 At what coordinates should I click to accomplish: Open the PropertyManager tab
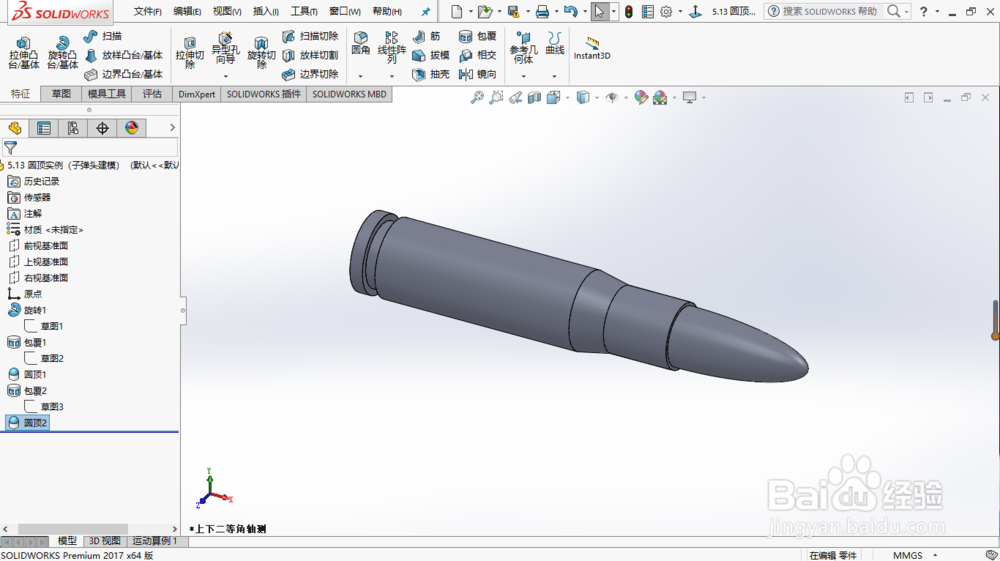click(x=44, y=128)
